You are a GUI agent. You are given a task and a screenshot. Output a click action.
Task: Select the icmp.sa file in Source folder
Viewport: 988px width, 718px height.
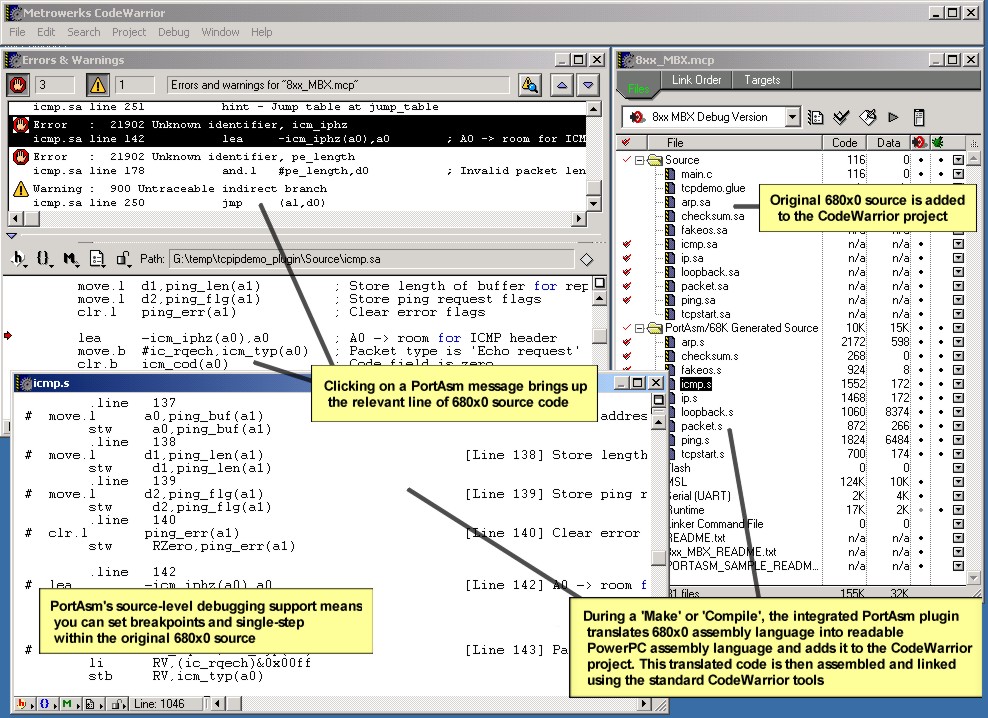click(x=698, y=244)
